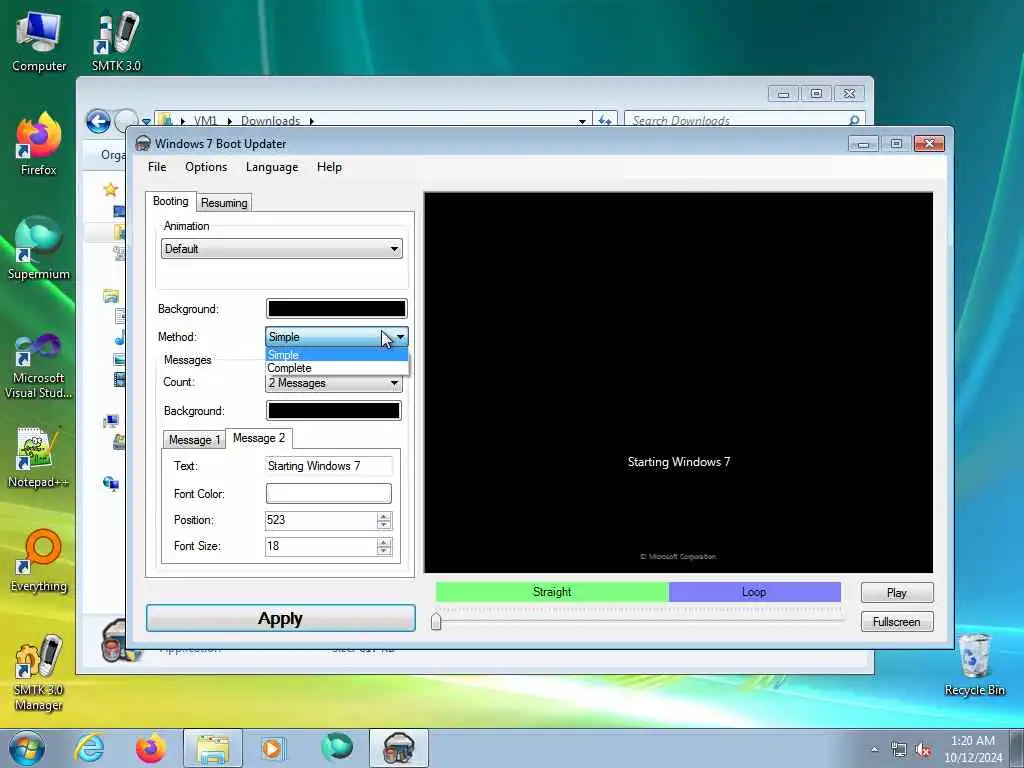Click the VM1 breadcrumb in Explorer
This screenshot has height=768, width=1024.
(205, 121)
